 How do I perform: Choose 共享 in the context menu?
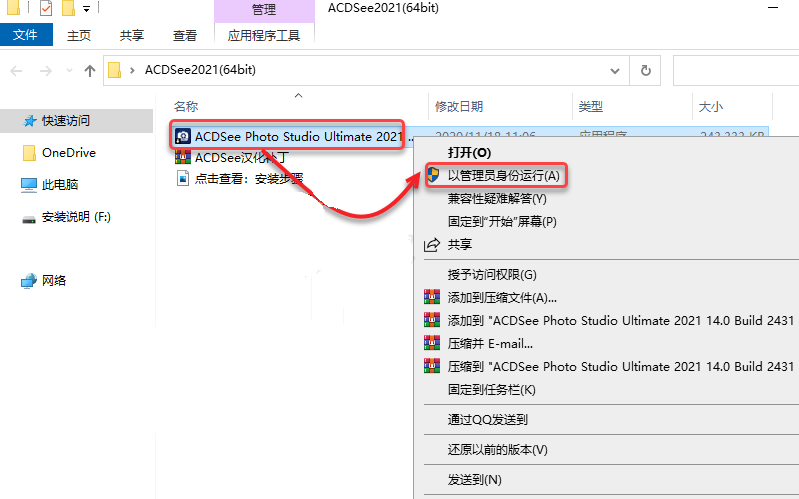pos(460,244)
